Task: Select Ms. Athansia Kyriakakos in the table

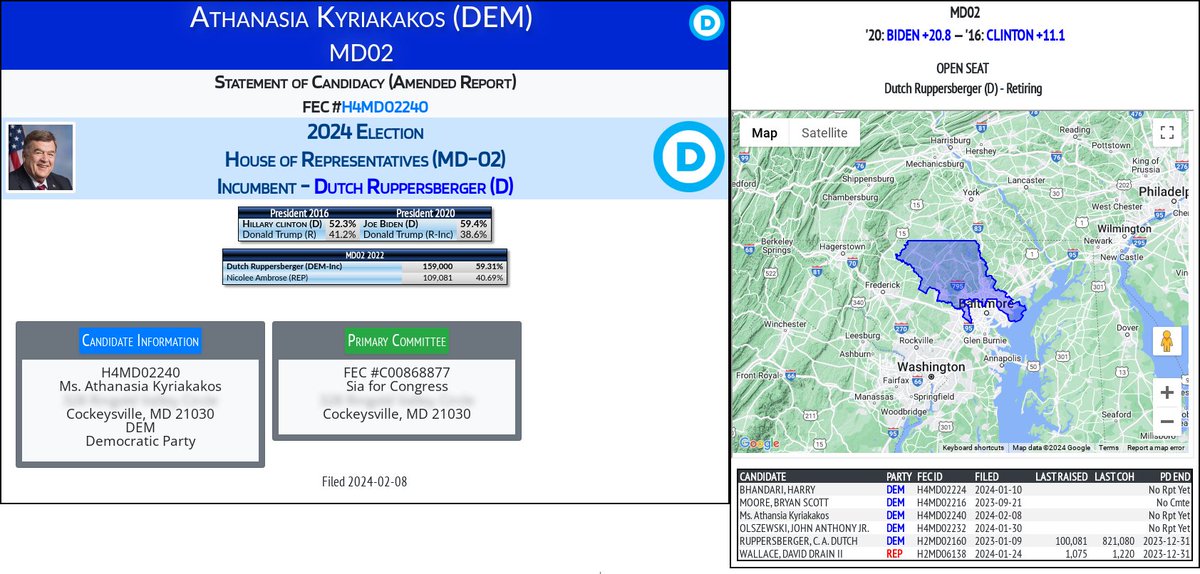Action: [965, 514]
